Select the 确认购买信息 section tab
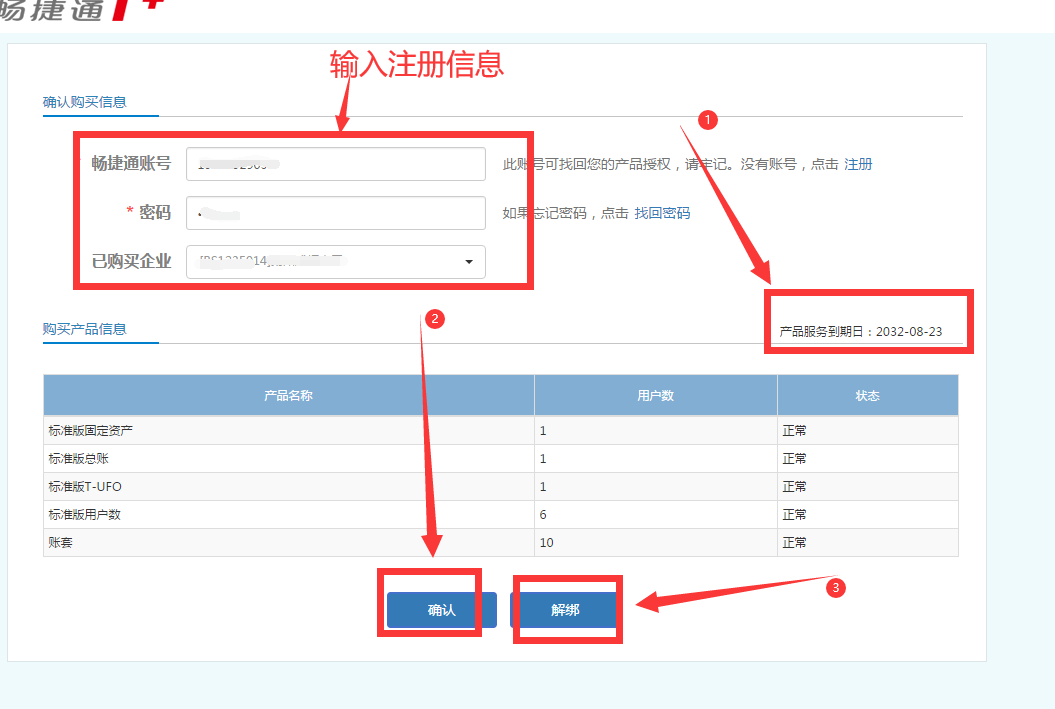The width and height of the screenshot is (1055, 709). (x=85, y=102)
